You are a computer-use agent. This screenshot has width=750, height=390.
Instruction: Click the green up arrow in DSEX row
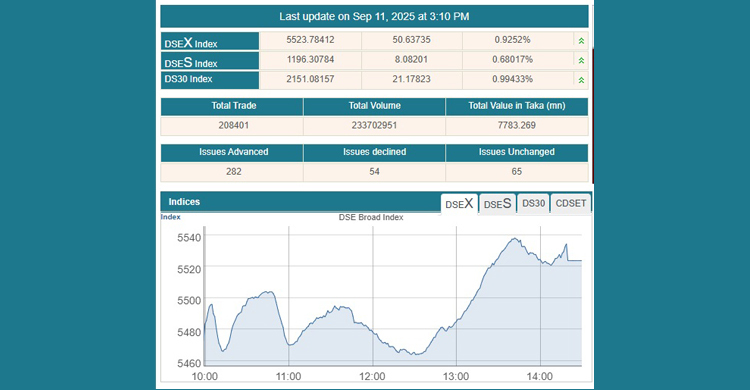click(581, 41)
